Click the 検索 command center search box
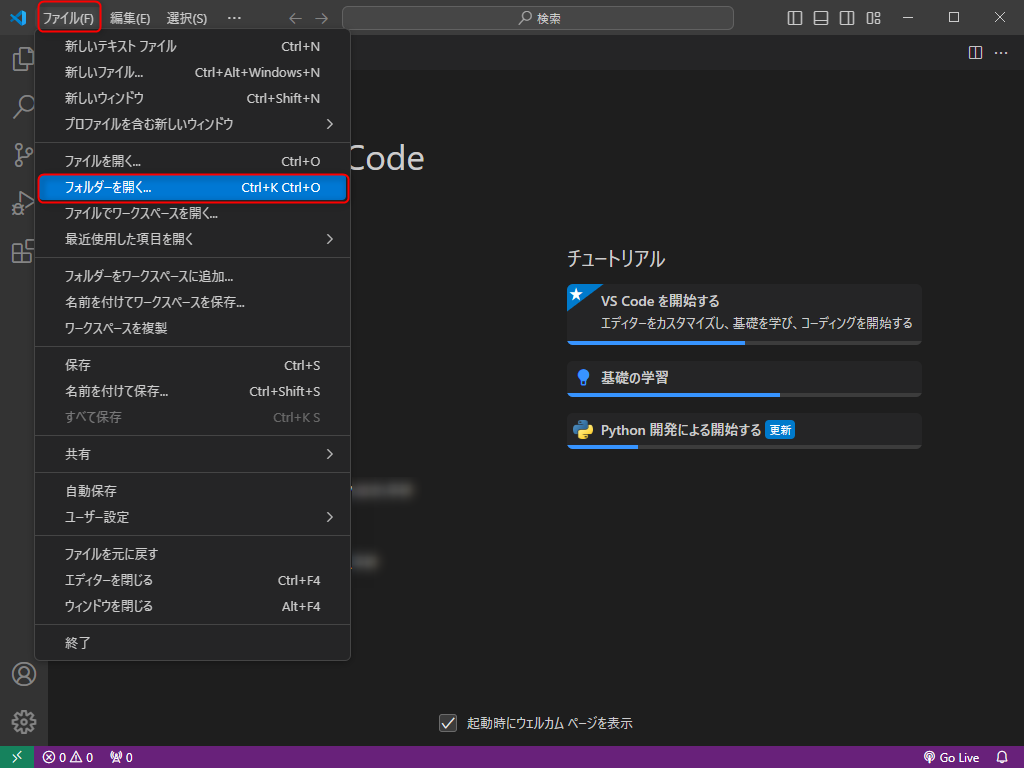 point(538,18)
